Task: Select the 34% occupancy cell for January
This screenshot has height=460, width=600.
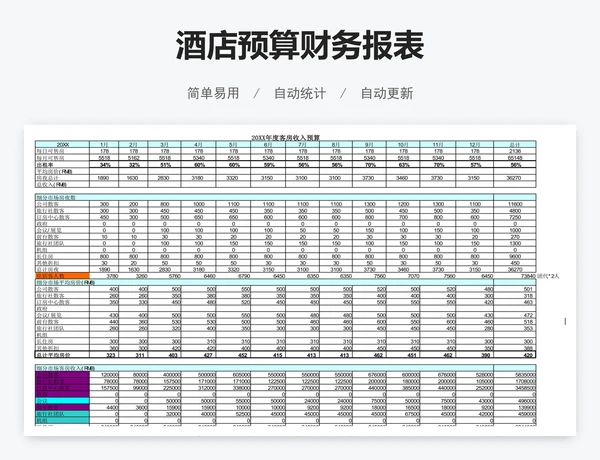Action: pyautogui.click(x=105, y=165)
